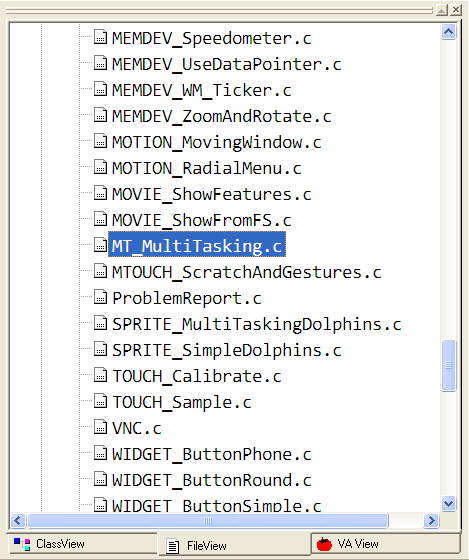
Task: Select the MEMDEV_Speedometer.c file name
Action: point(211,39)
